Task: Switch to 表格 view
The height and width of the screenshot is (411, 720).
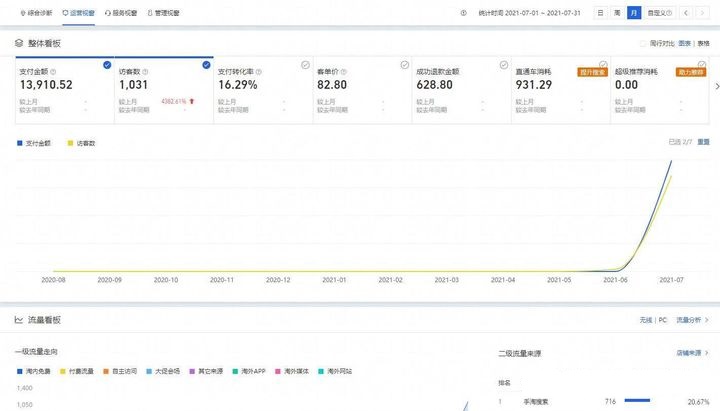Action: (703, 43)
